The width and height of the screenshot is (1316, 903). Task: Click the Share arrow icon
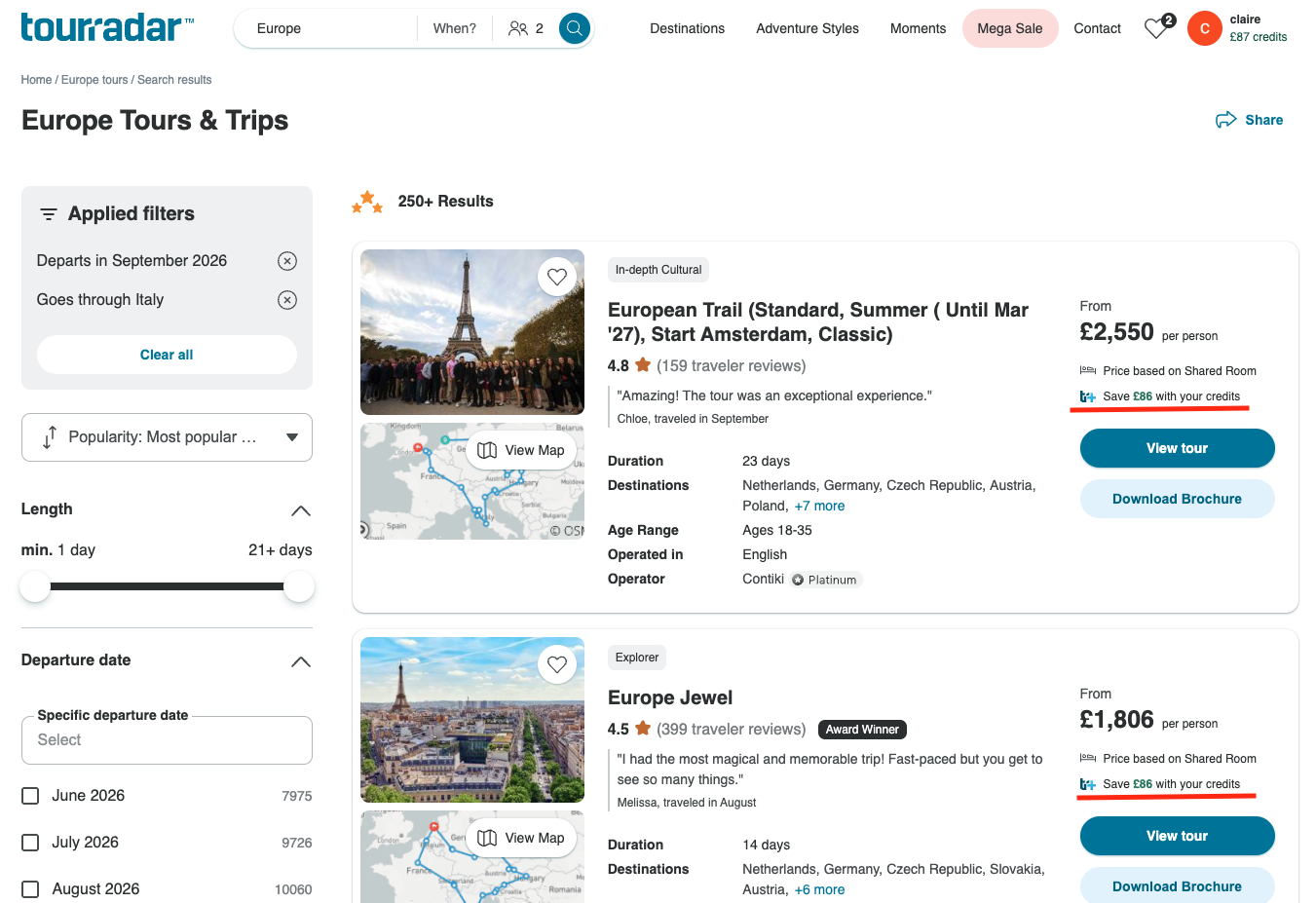click(x=1225, y=120)
